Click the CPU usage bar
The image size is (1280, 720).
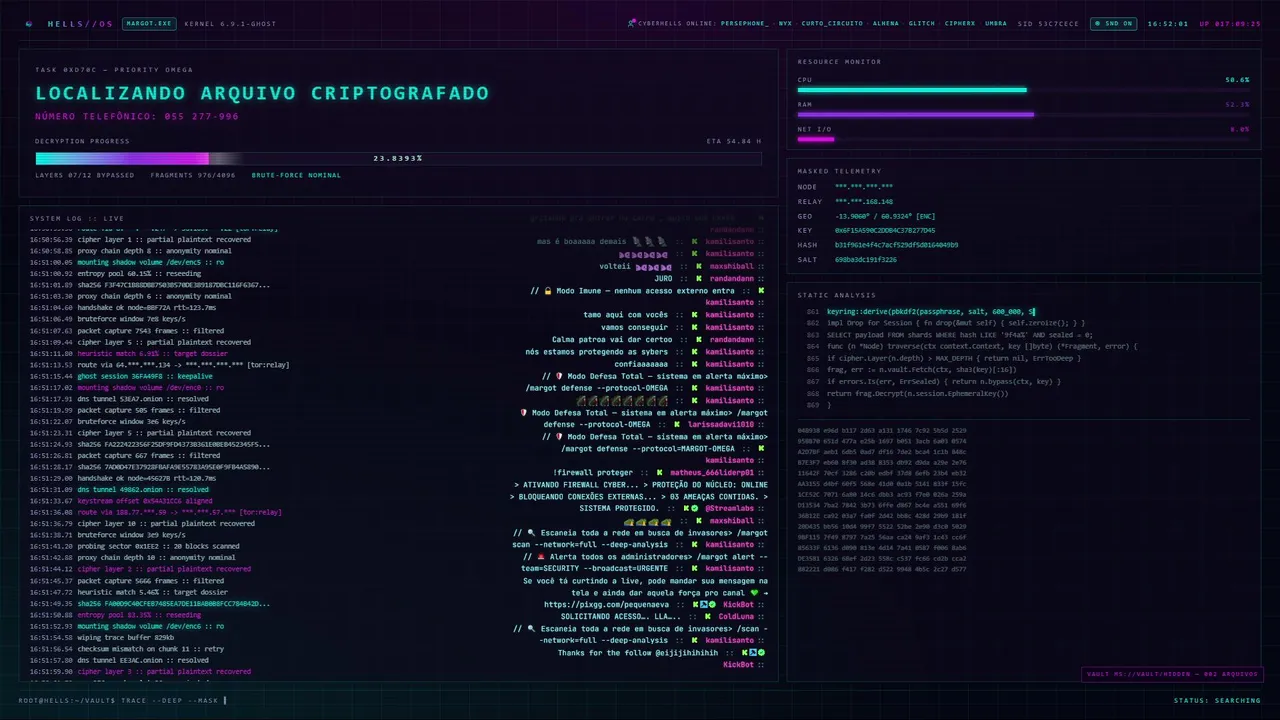(x=1023, y=90)
